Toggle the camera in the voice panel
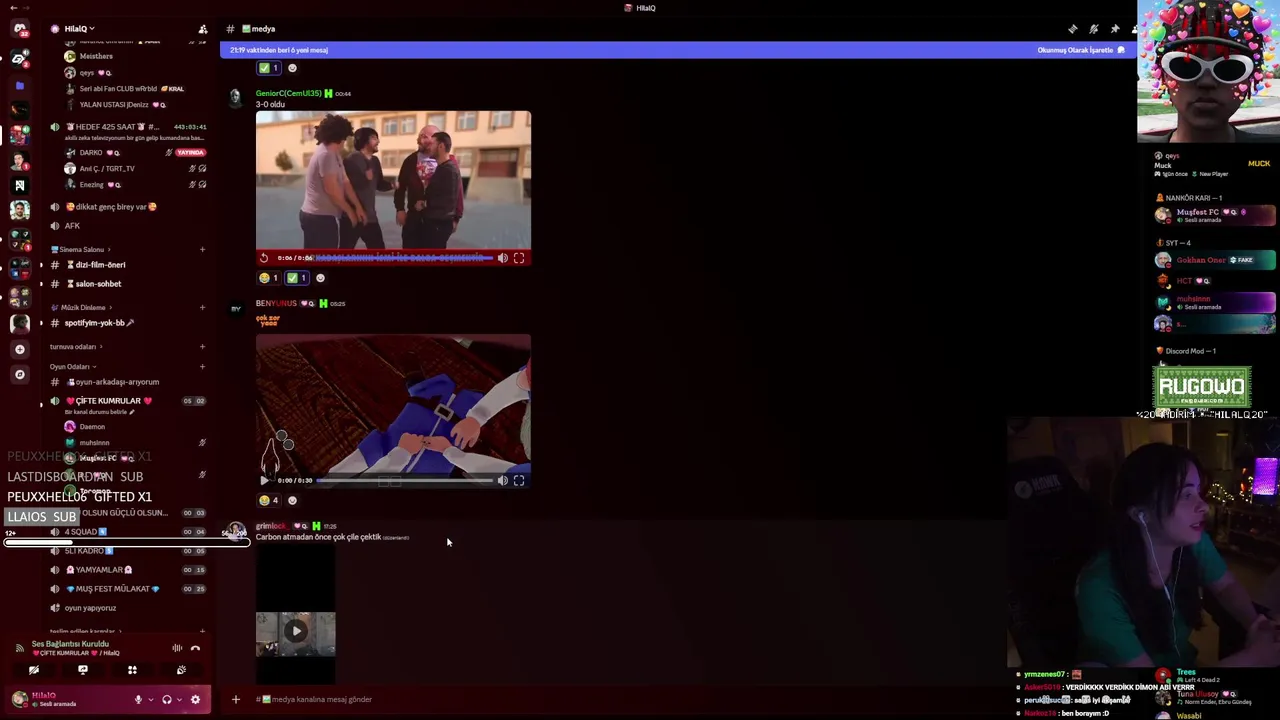This screenshot has height=720, width=1280. click(x=34, y=670)
